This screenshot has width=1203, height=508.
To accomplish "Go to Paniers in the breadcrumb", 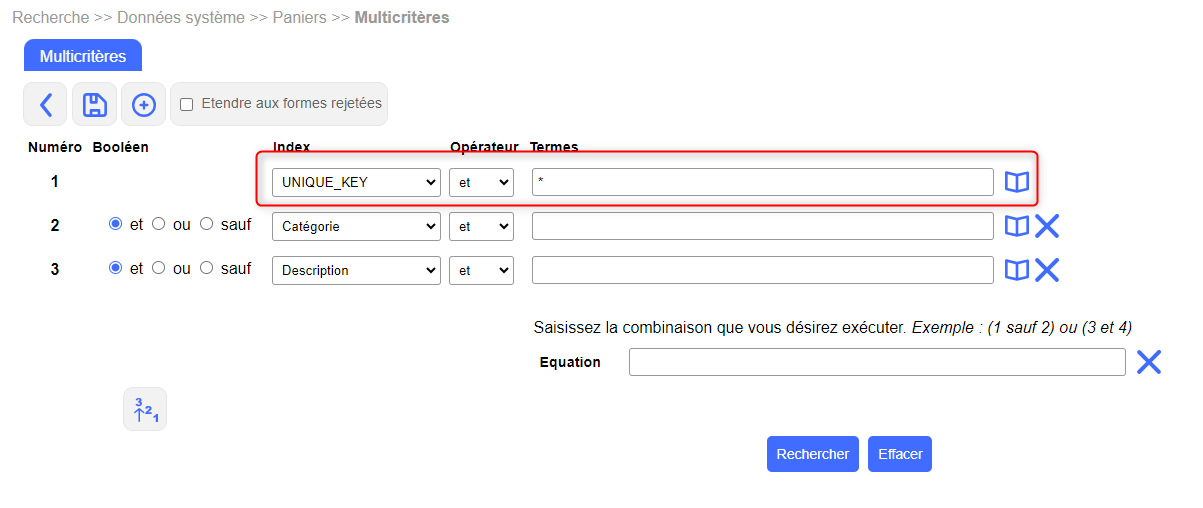I will (300, 18).
